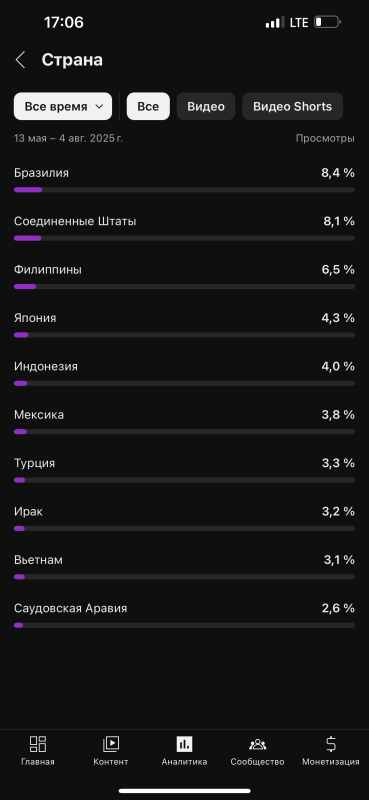Open the Соединенные Штаты country row
Image resolution: width=369 pixels, height=800 pixels.
[184, 228]
